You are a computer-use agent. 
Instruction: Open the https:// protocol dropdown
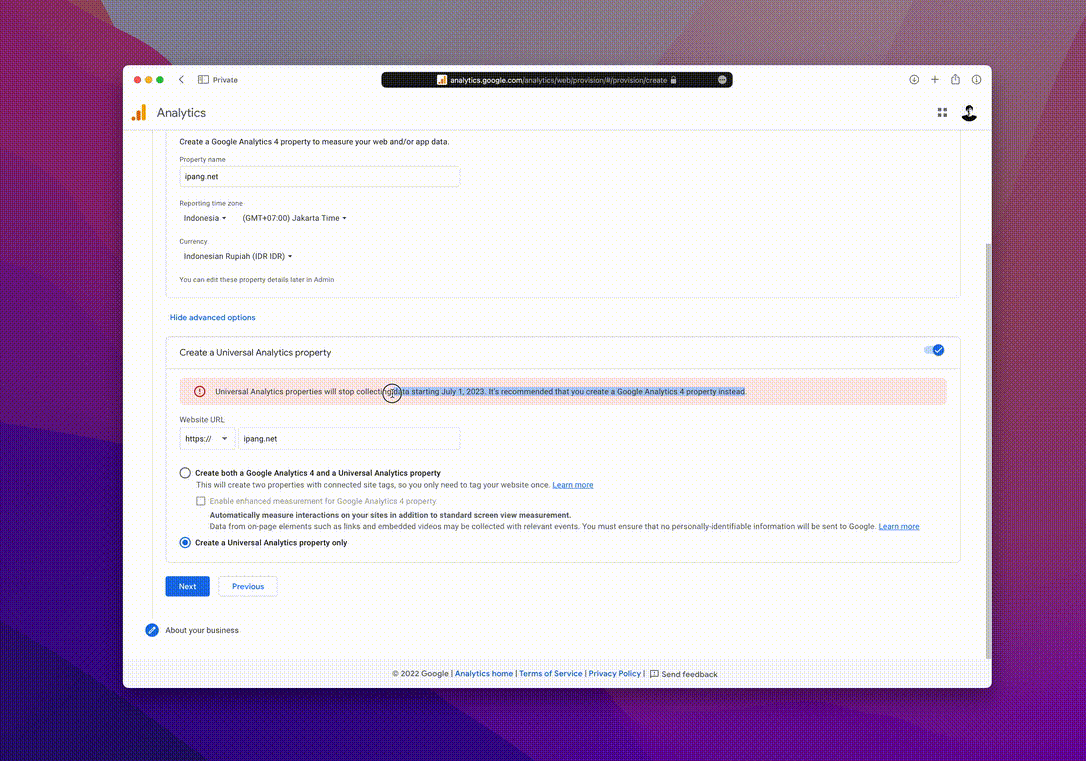click(x=207, y=439)
